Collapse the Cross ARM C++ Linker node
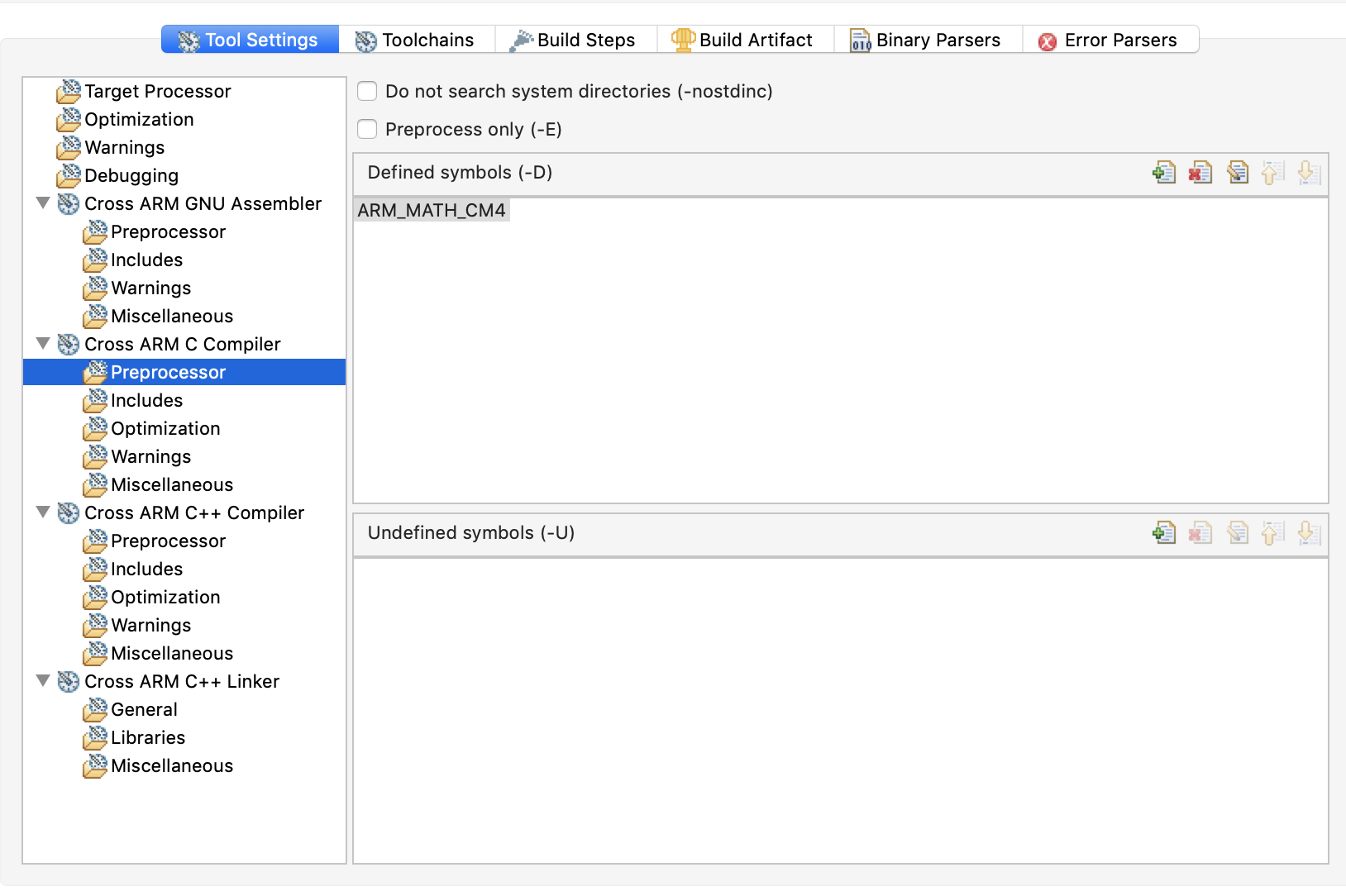 [x=43, y=681]
